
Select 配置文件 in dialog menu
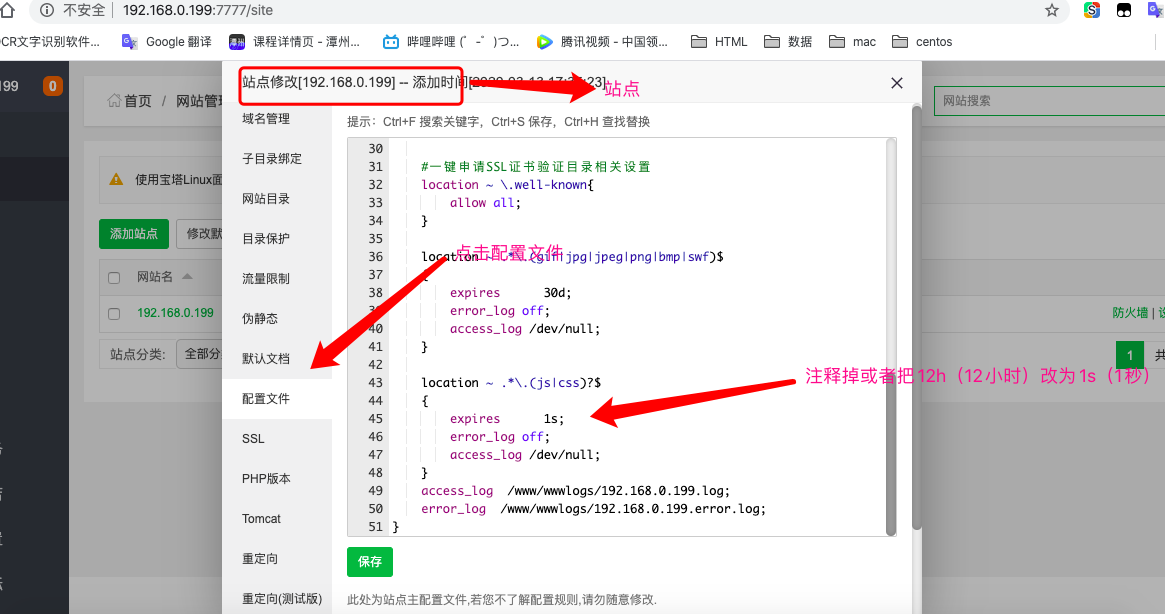277,399
